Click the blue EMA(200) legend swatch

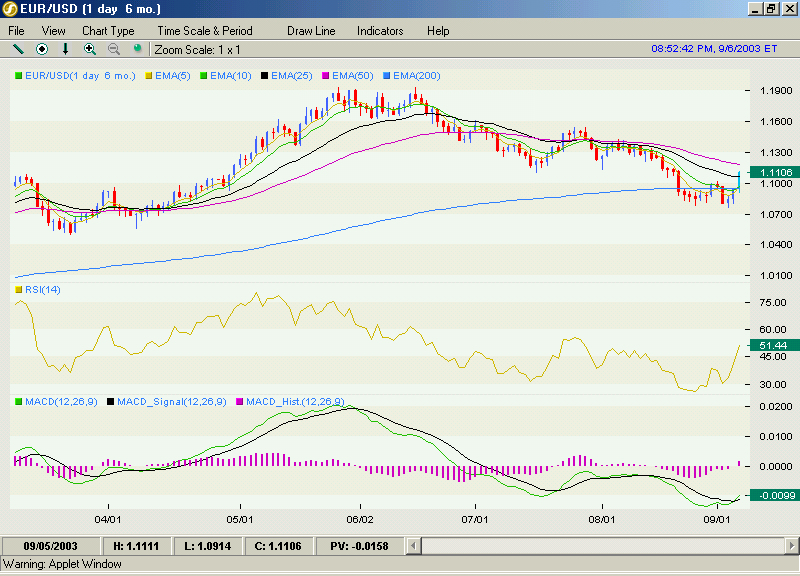(387, 76)
